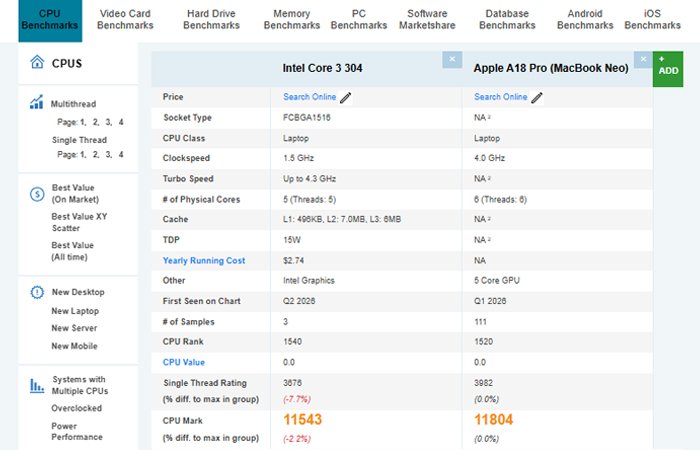Click the green ADD button

pos(668,69)
